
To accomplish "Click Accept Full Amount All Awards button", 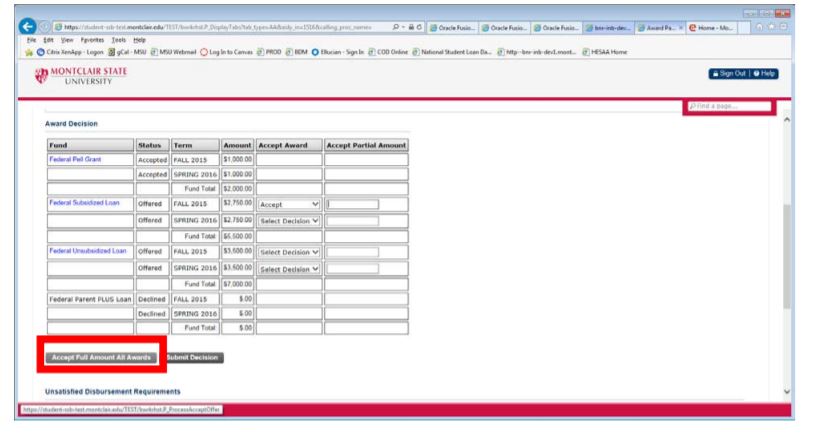I will click(x=87, y=357).
